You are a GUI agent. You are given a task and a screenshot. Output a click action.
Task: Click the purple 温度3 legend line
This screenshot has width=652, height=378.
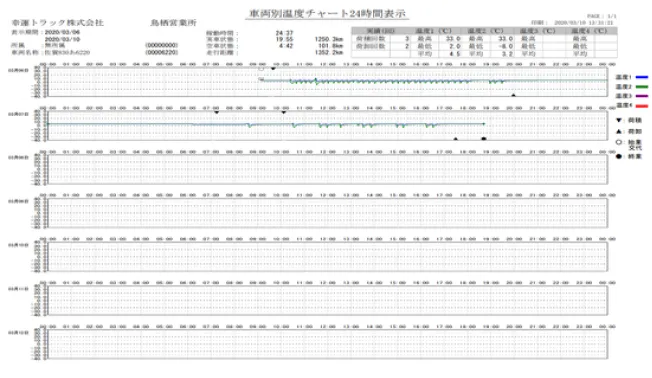642,96
